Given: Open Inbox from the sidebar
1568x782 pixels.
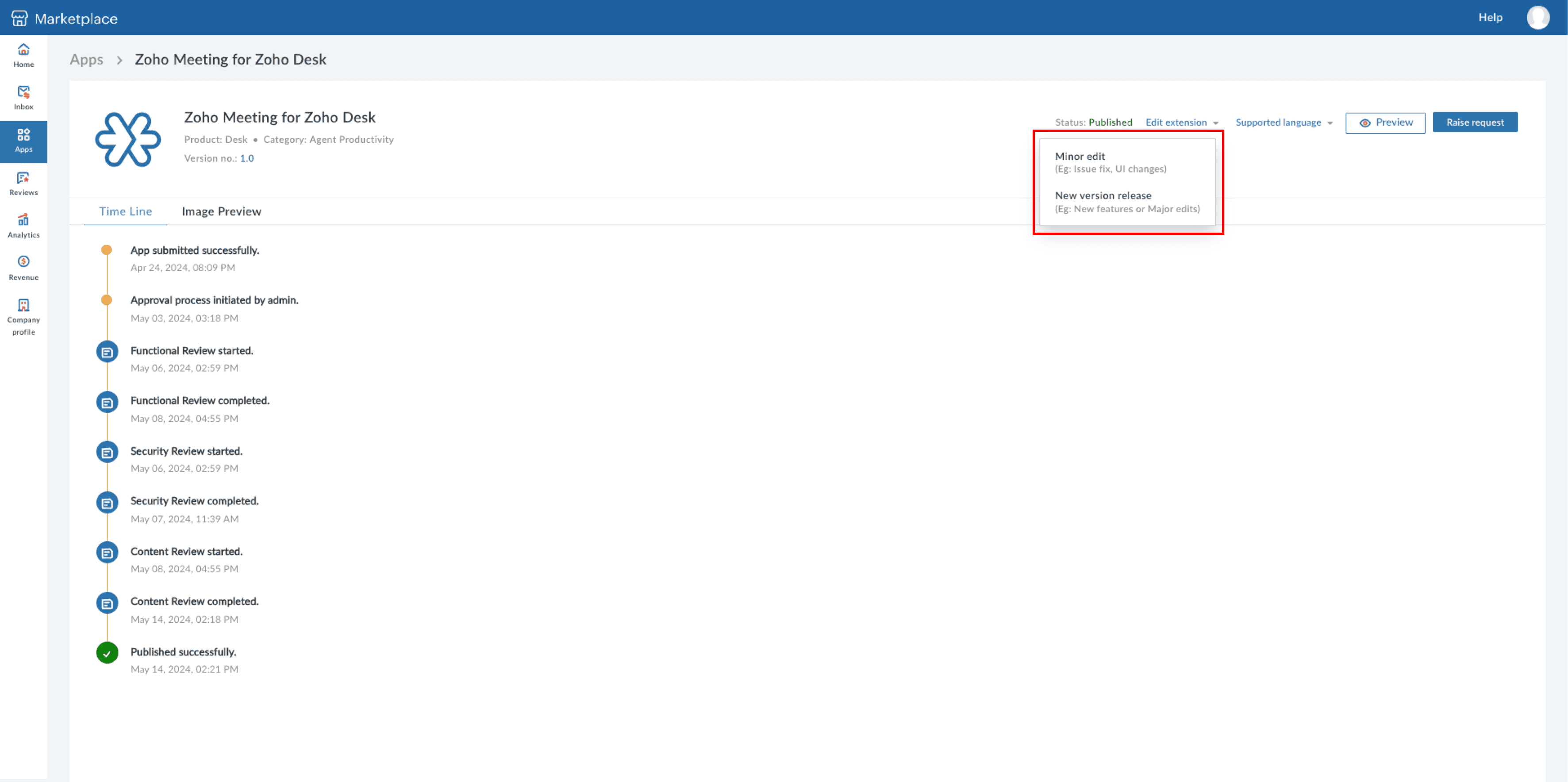Looking at the screenshot, I should click(x=24, y=98).
